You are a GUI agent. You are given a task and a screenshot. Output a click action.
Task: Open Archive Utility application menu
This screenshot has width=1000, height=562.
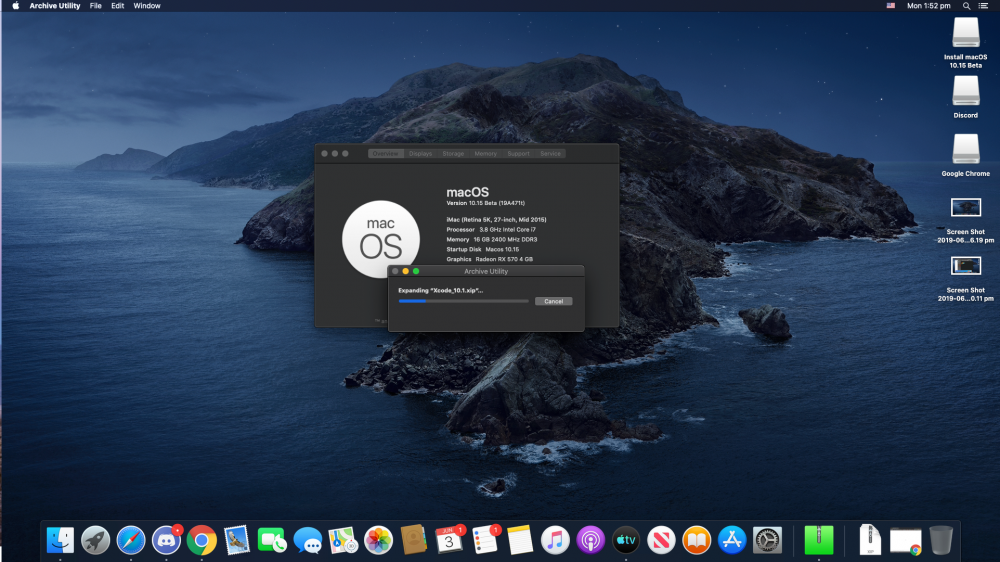tap(55, 6)
